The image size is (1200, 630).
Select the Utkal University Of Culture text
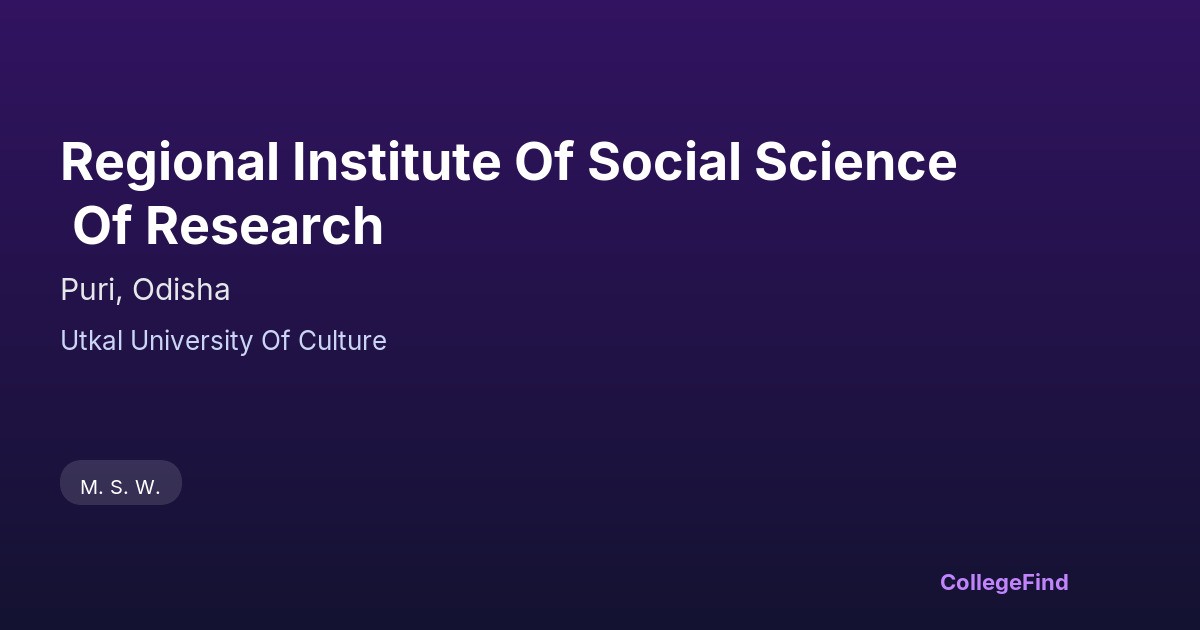point(223,341)
